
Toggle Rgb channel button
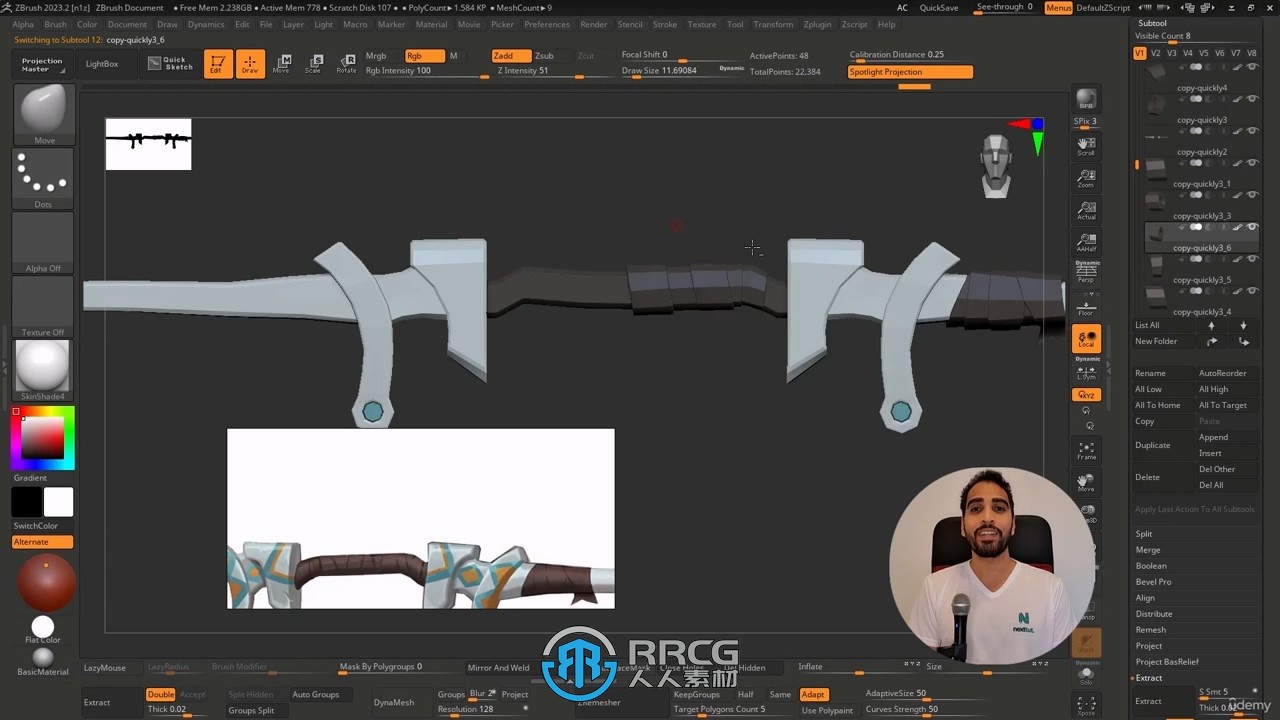pos(424,56)
